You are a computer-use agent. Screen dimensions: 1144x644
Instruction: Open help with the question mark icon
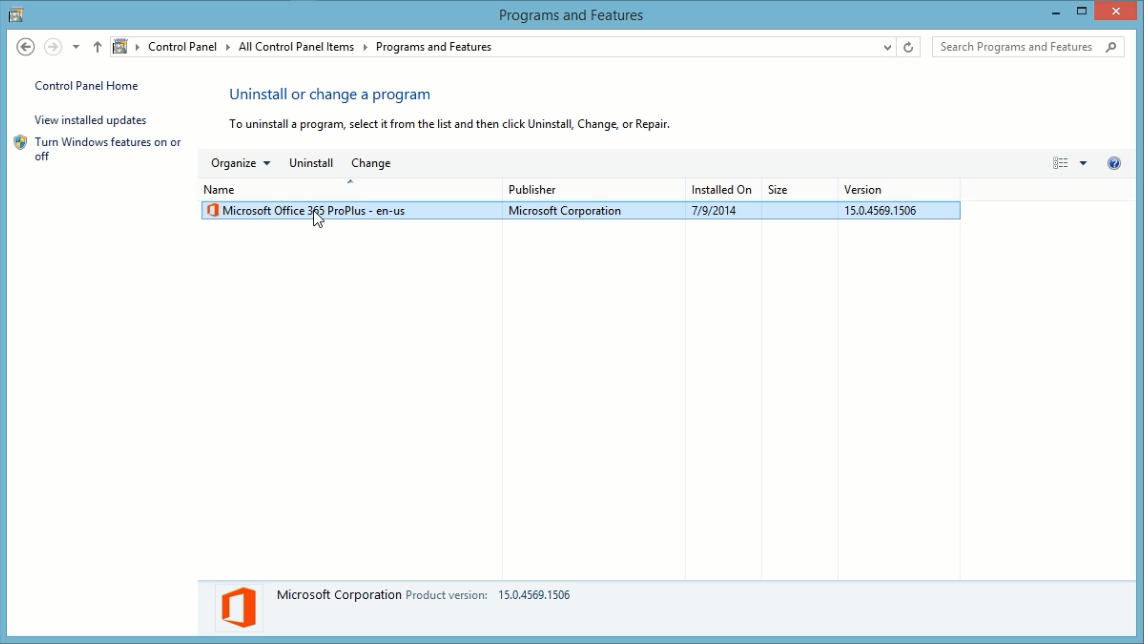pyautogui.click(x=1114, y=163)
